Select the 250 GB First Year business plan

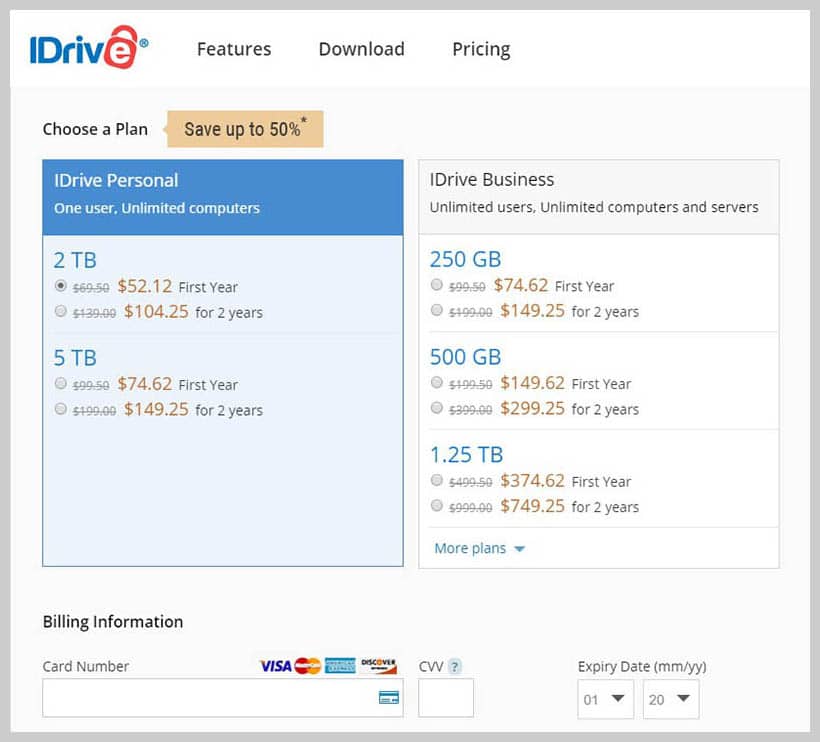[x=437, y=285]
